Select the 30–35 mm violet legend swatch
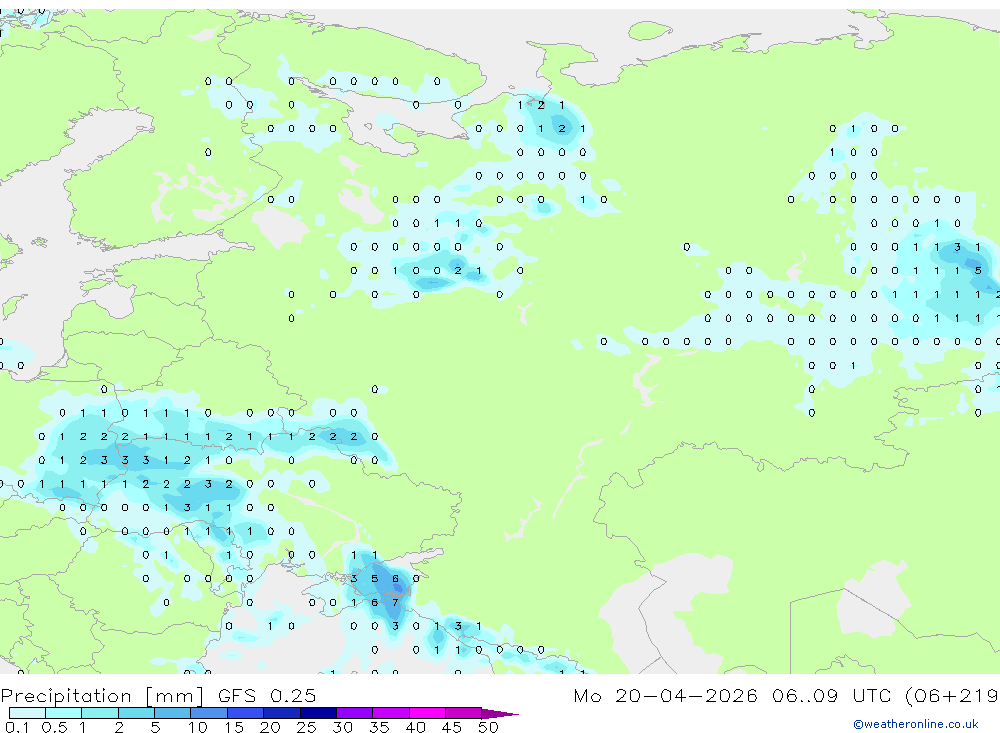The height and width of the screenshot is (733, 1000). 355,713
